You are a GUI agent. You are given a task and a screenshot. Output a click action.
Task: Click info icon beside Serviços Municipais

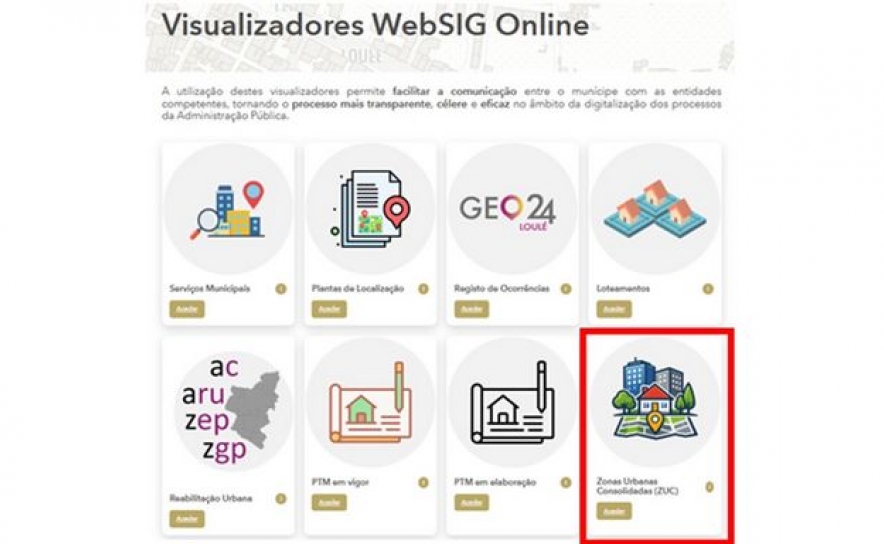point(281,289)
